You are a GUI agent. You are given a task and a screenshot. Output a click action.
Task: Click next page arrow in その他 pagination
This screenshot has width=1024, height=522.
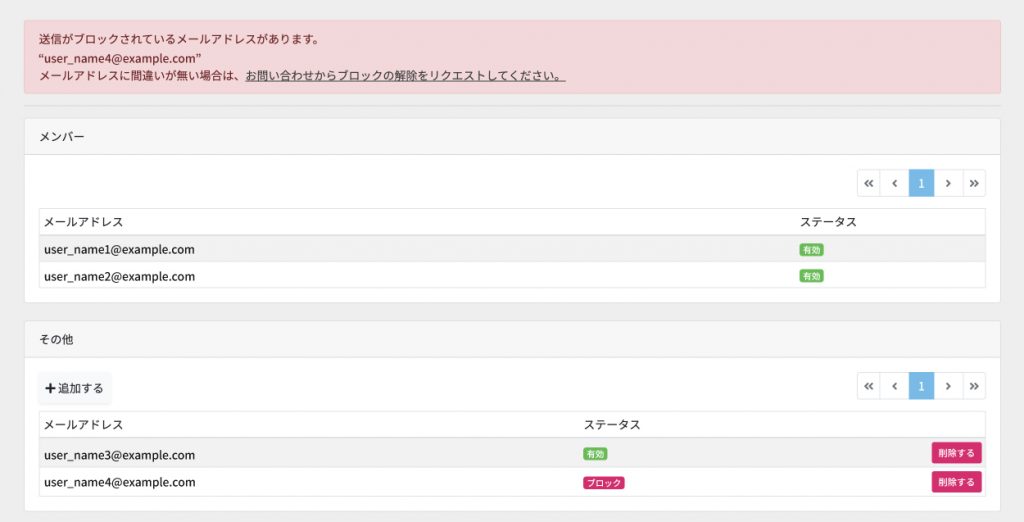coord(948,386)
